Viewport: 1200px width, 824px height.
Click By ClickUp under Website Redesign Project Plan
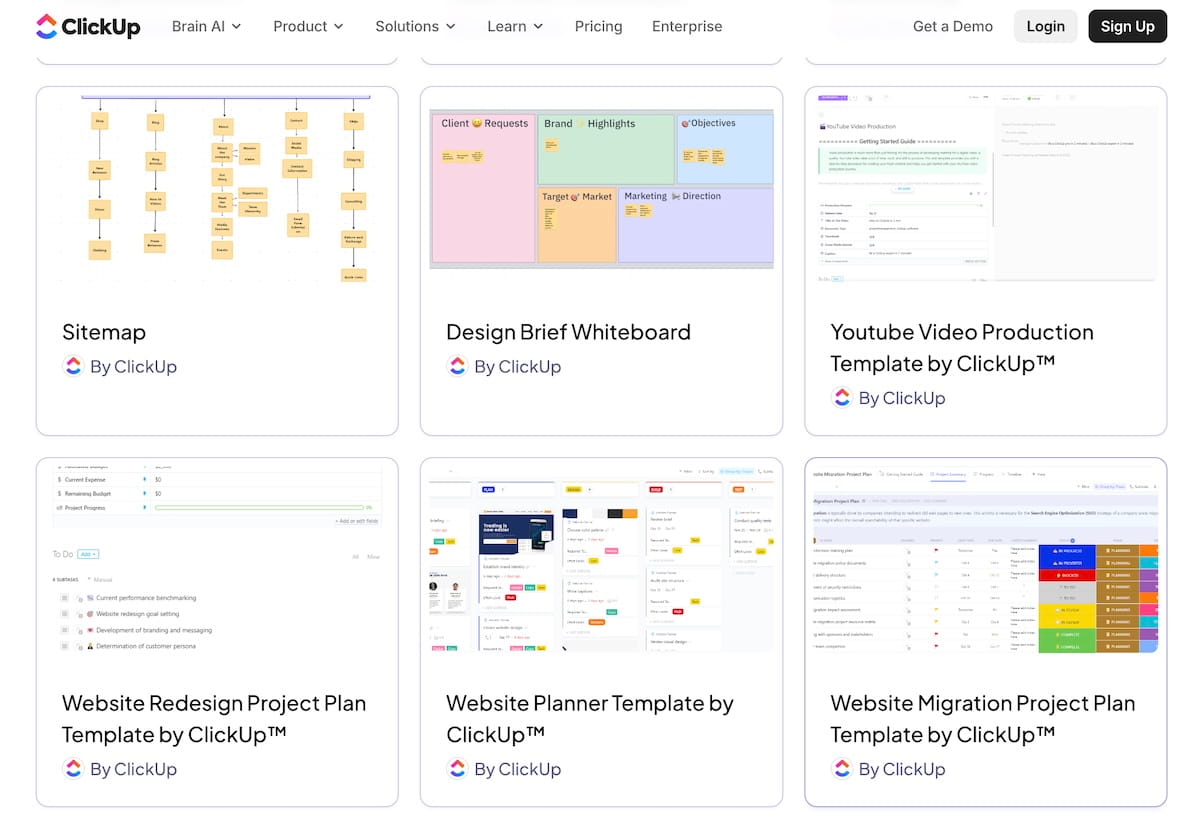[133, 769]
